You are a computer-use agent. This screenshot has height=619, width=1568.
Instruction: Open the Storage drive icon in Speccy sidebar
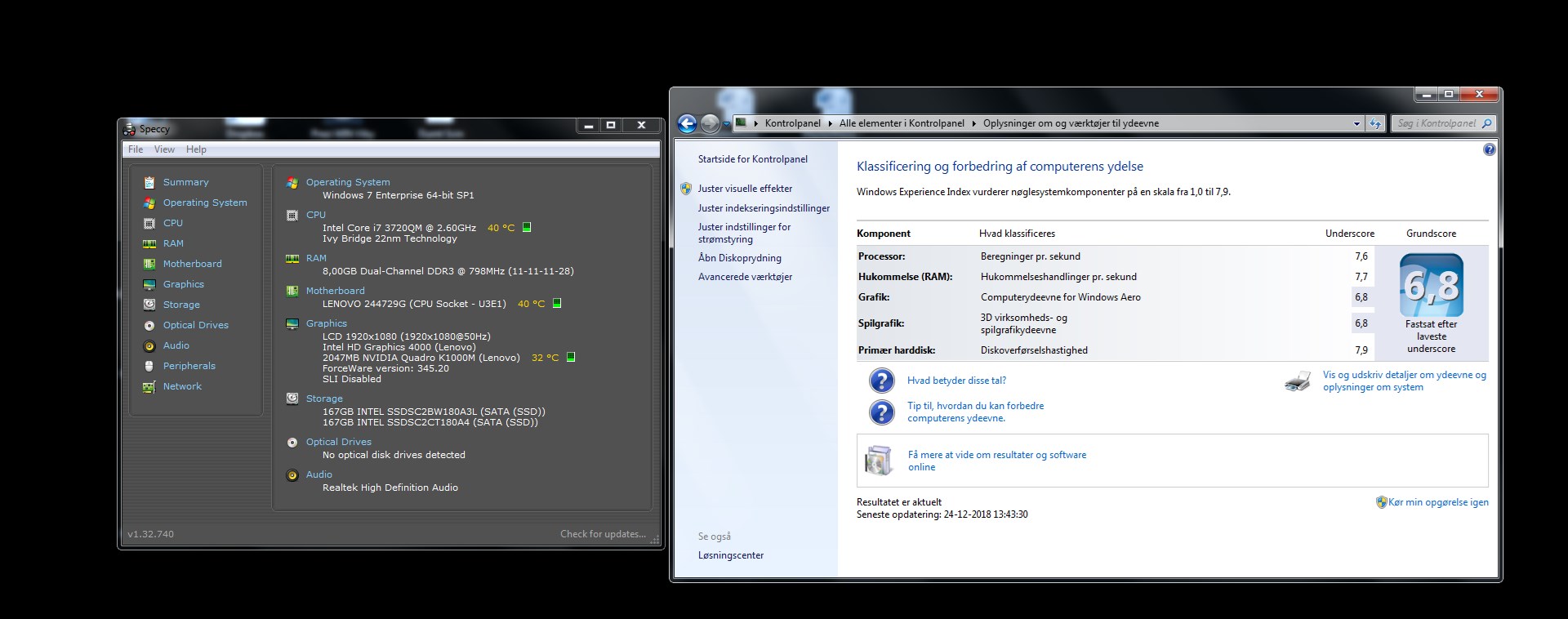click(x=149, y=305)
